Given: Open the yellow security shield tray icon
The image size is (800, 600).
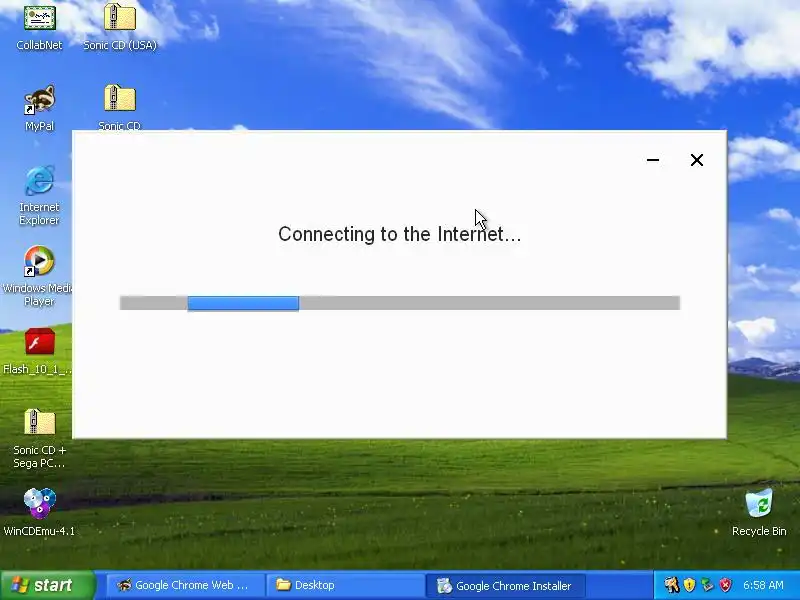Looking at the screenshot, I should click(689, 585).
